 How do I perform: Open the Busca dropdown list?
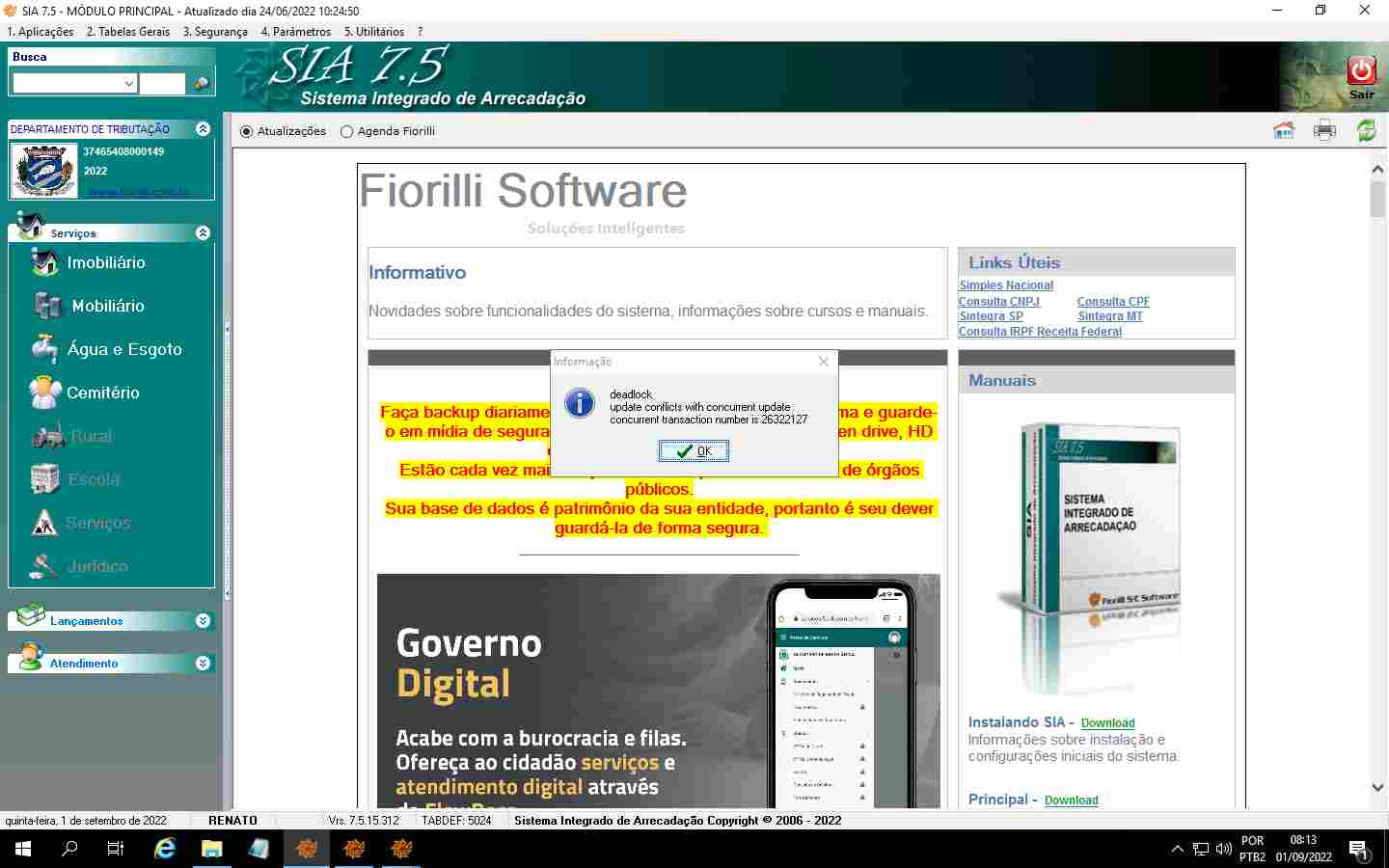tap(128, 84)
